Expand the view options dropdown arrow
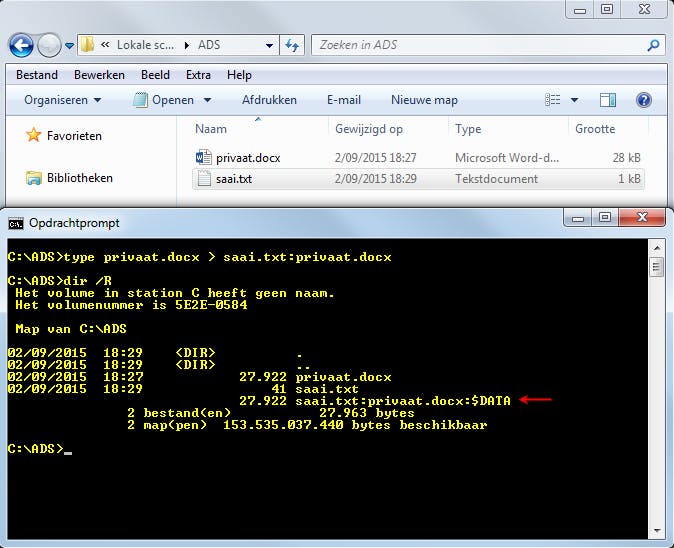The height and width of the screenshot is (548, 674). pos(574,100)
